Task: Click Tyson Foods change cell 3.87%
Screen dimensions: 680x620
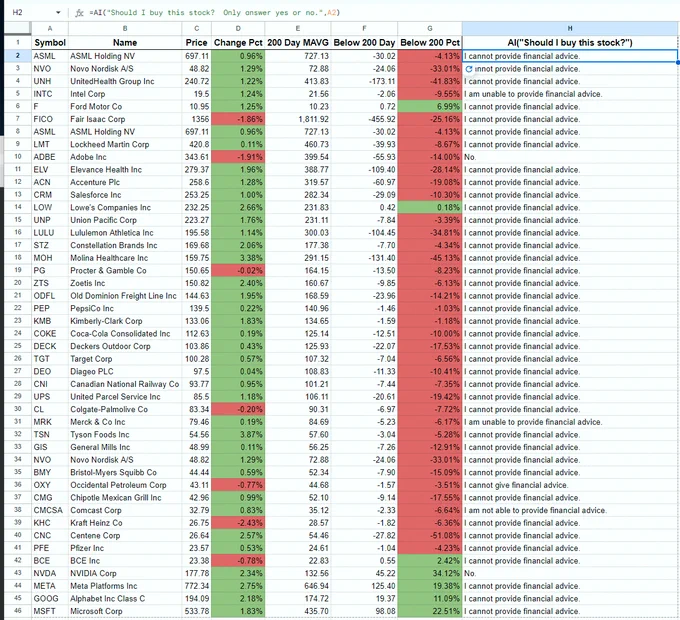Action: [x=238, y=434]
